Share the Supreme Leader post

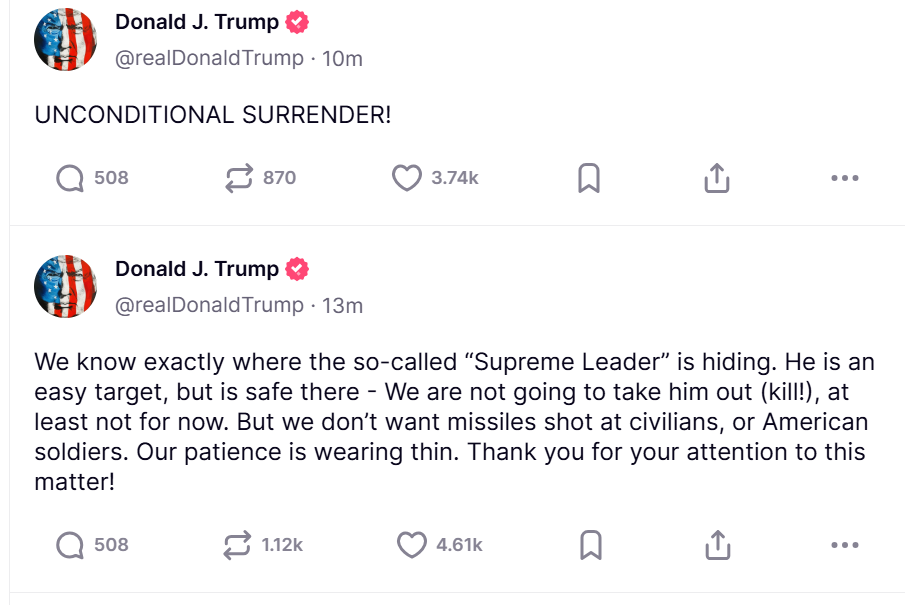click(717, 545)
